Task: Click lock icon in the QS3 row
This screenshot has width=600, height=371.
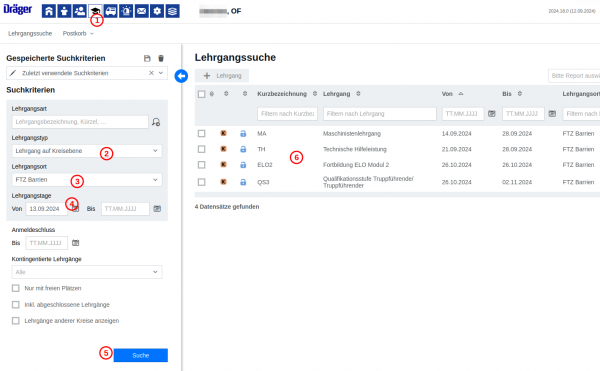Action: coord(243,182)
